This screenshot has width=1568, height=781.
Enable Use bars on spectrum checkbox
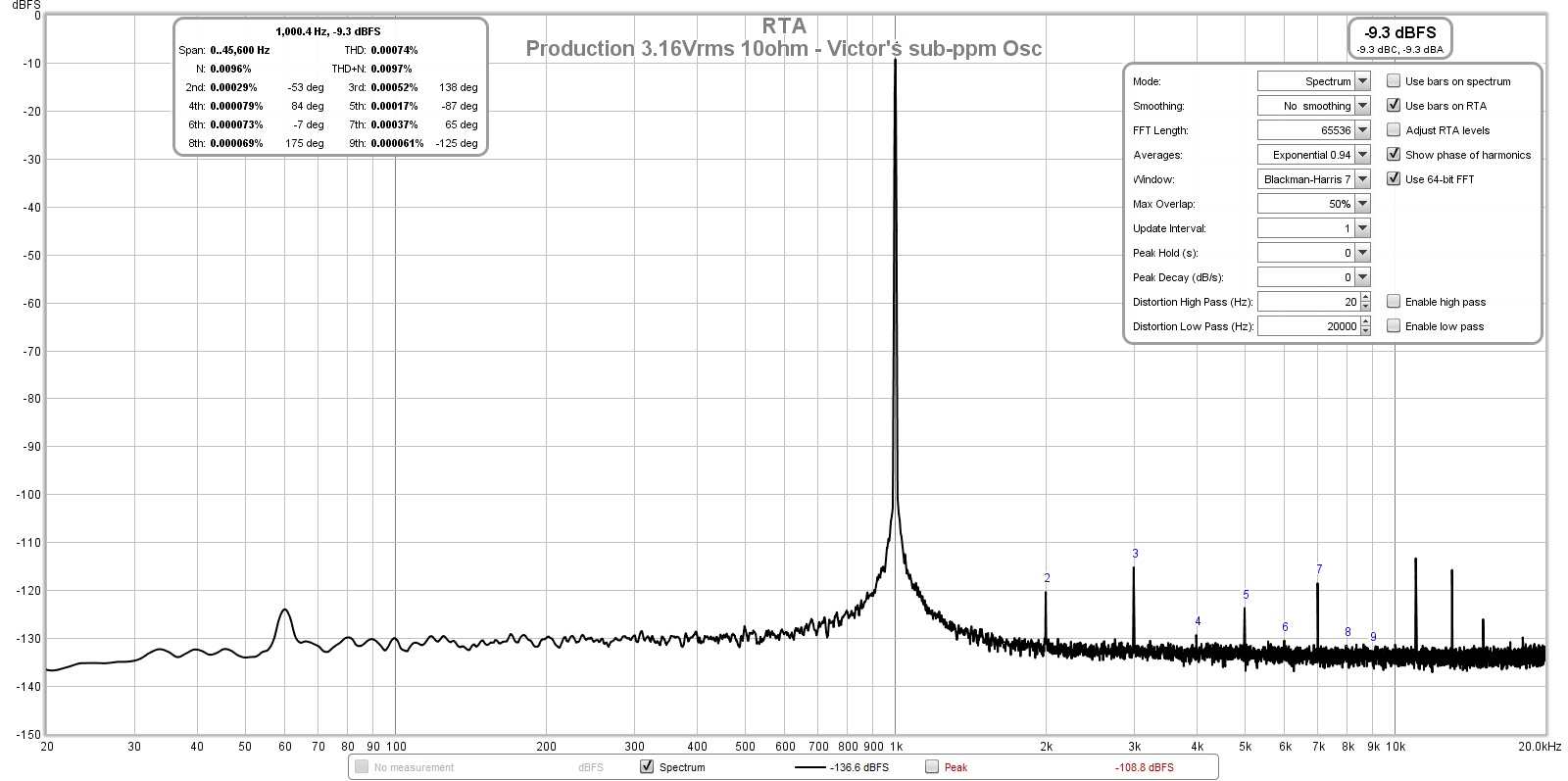[1394, 81]
